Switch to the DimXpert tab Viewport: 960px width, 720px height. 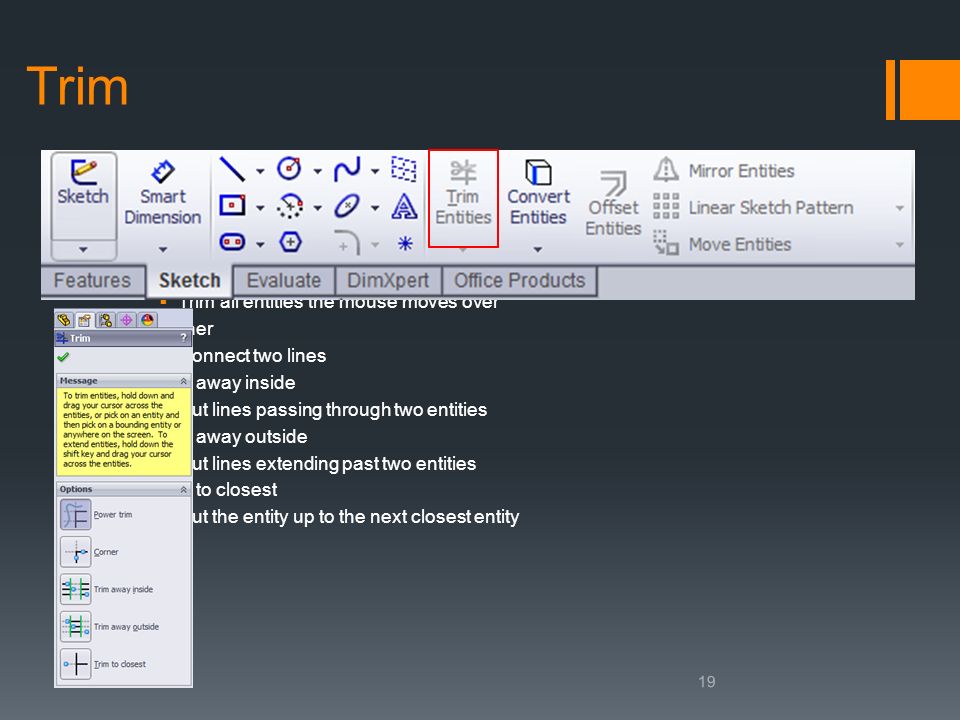pos(388,280)
